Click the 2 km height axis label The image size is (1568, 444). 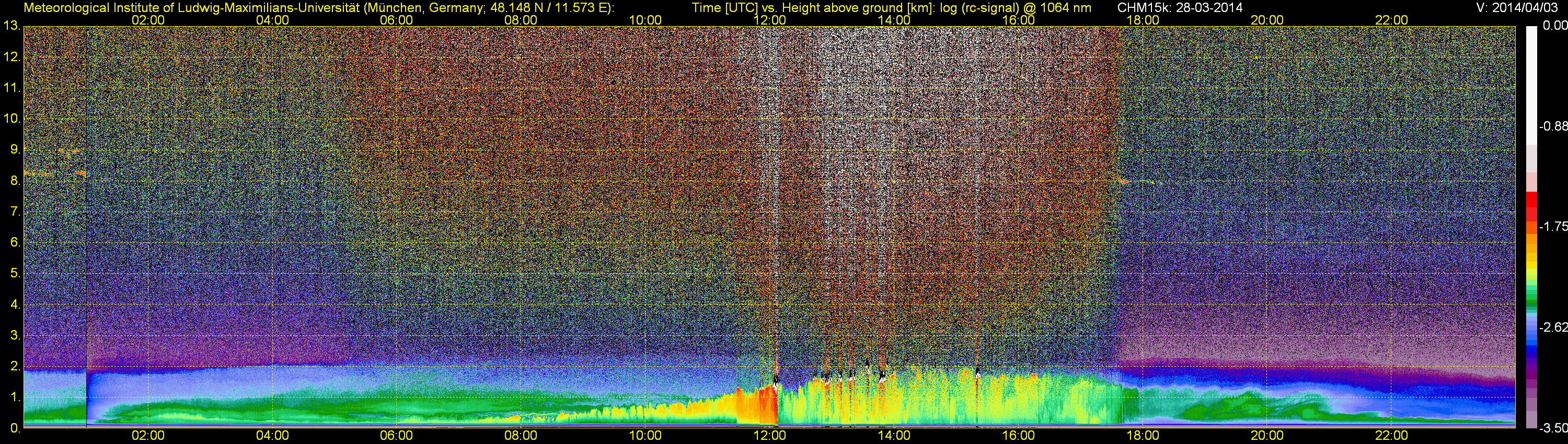[x=15, y=366]
